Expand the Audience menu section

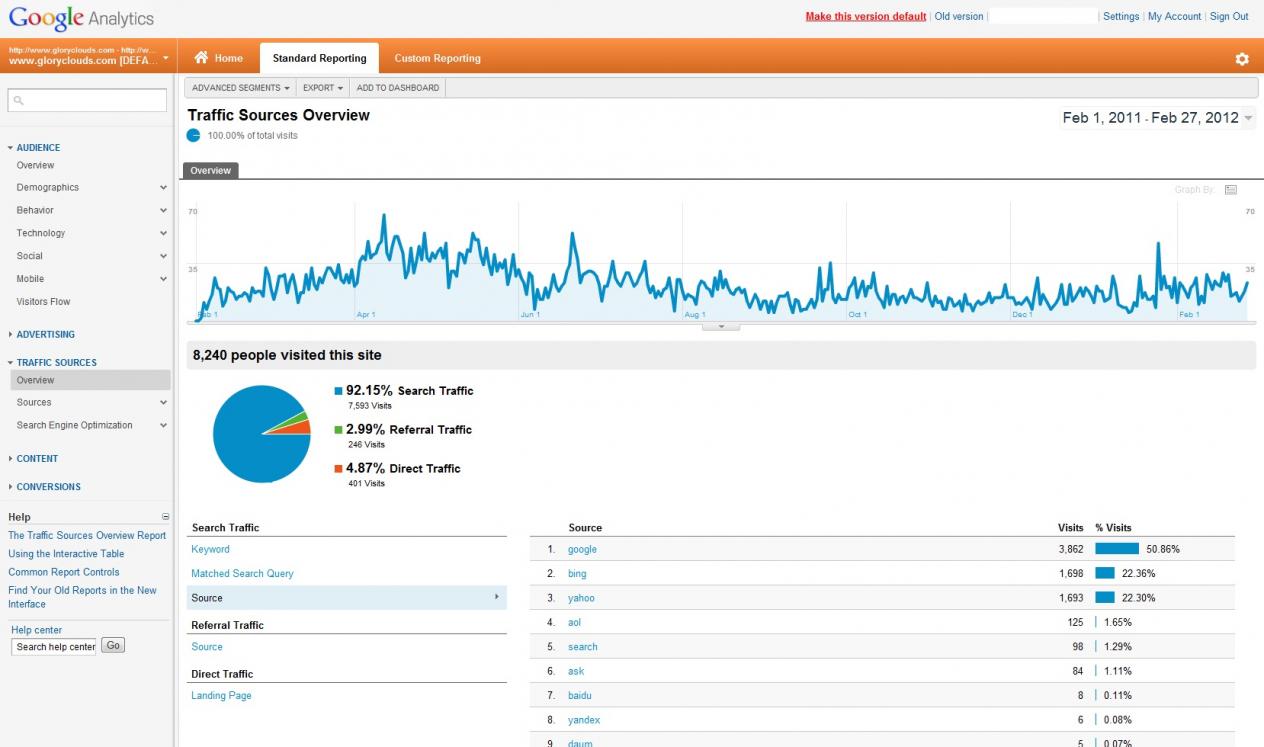click(x=38, y=148)
